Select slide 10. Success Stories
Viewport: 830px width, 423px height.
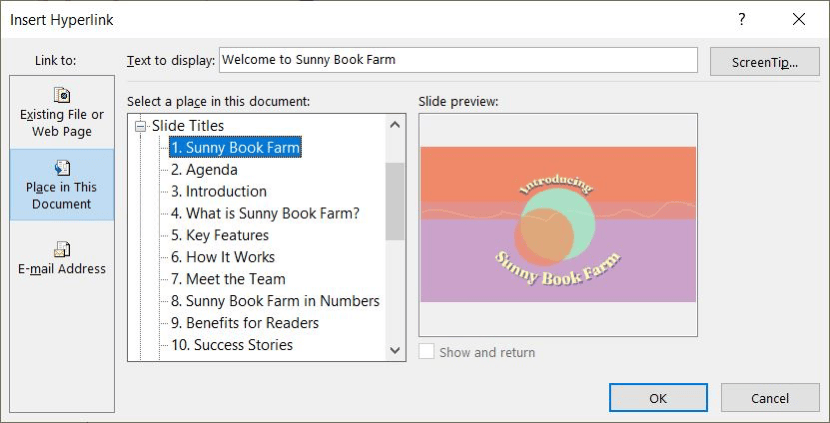click(232, 345)
